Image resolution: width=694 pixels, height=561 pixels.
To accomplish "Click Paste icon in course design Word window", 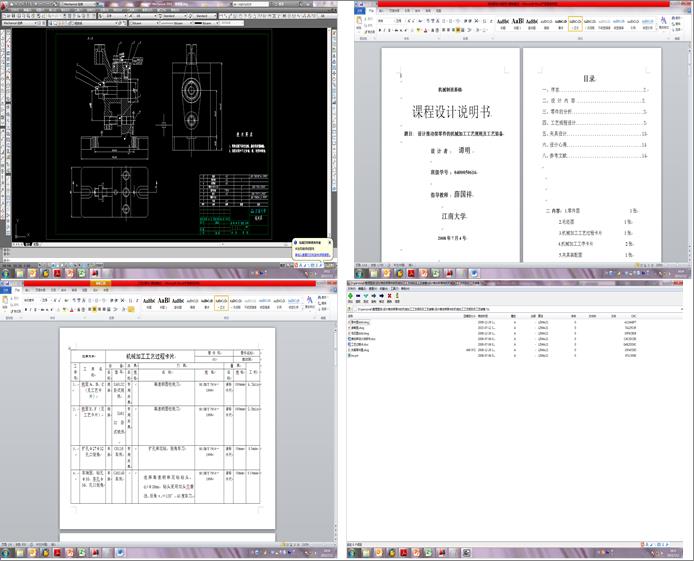I will point(359,22).
